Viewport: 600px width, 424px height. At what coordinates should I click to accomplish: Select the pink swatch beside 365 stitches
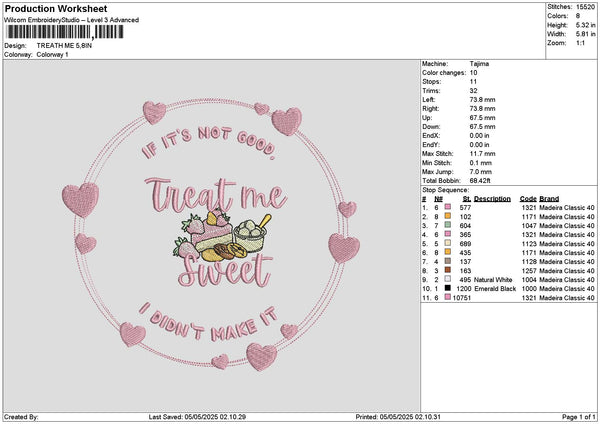[x=447, y=234]
